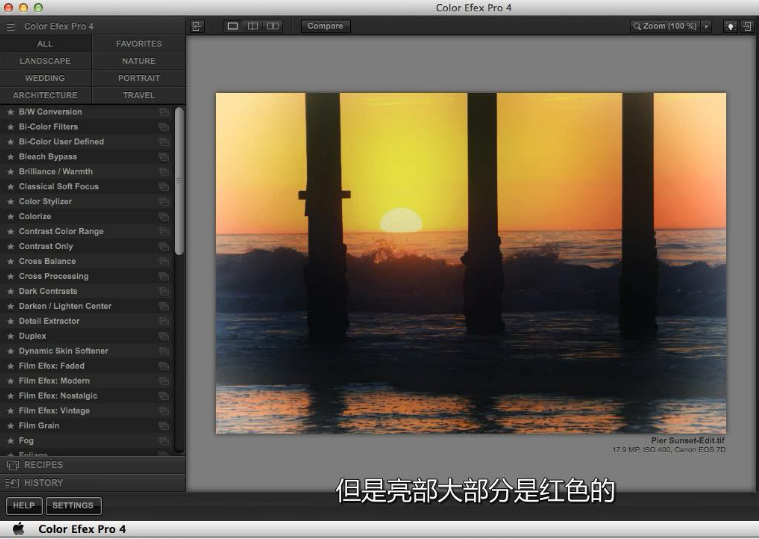Select single image view mode
759x539 pixels.
point(233,26)
